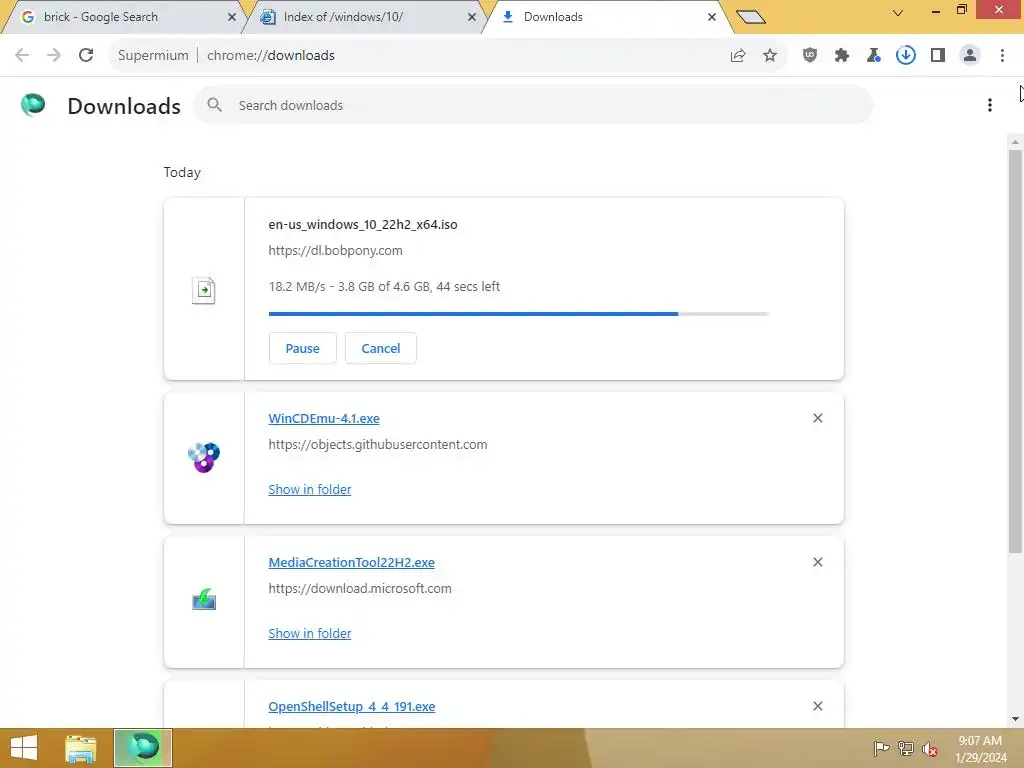Click the Supermium taskbar button
1024x768 pixels.
[143, 748]
